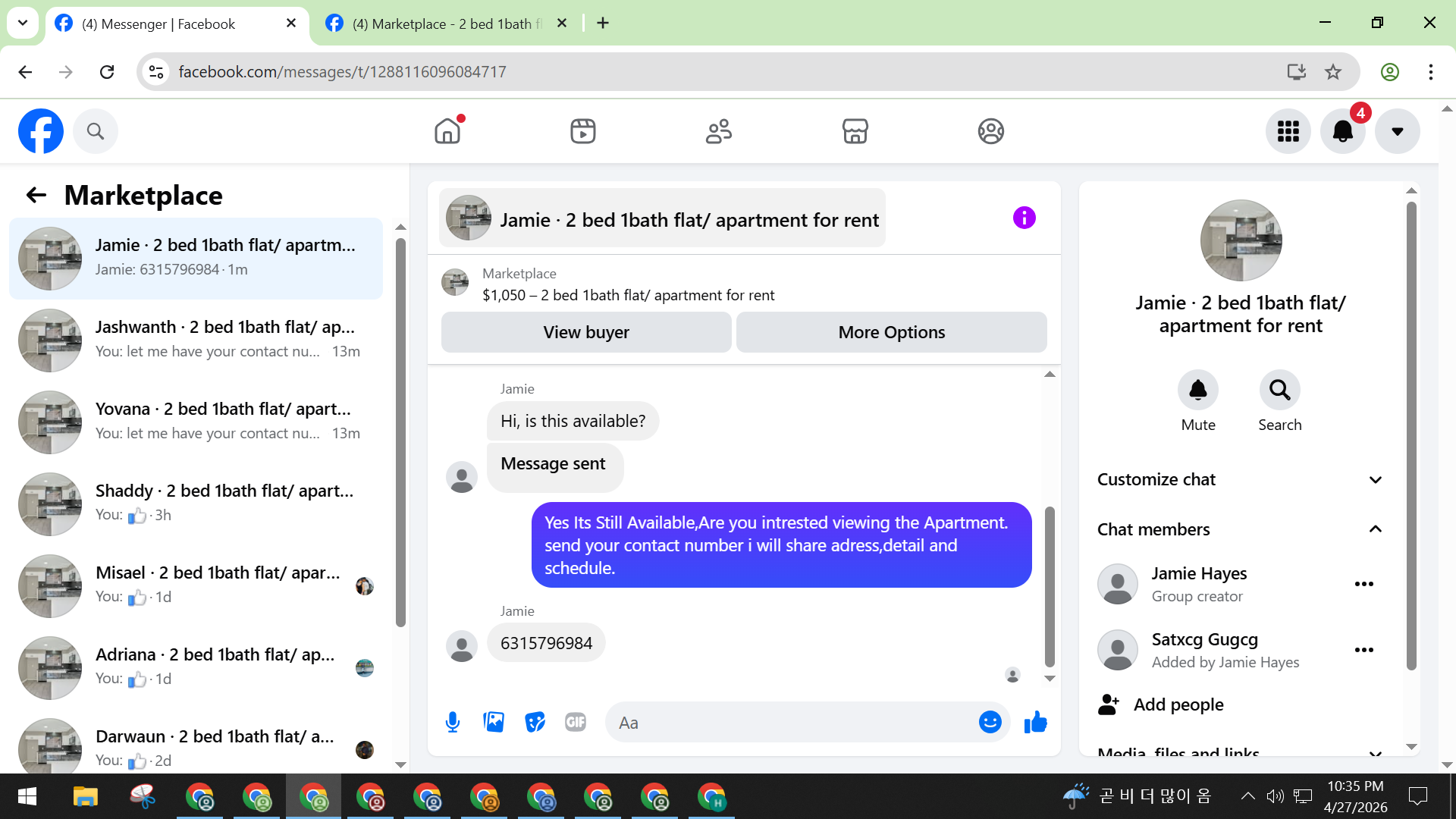Open the Friends icon
Screen dimensions: 1456x819
(719, 131)
